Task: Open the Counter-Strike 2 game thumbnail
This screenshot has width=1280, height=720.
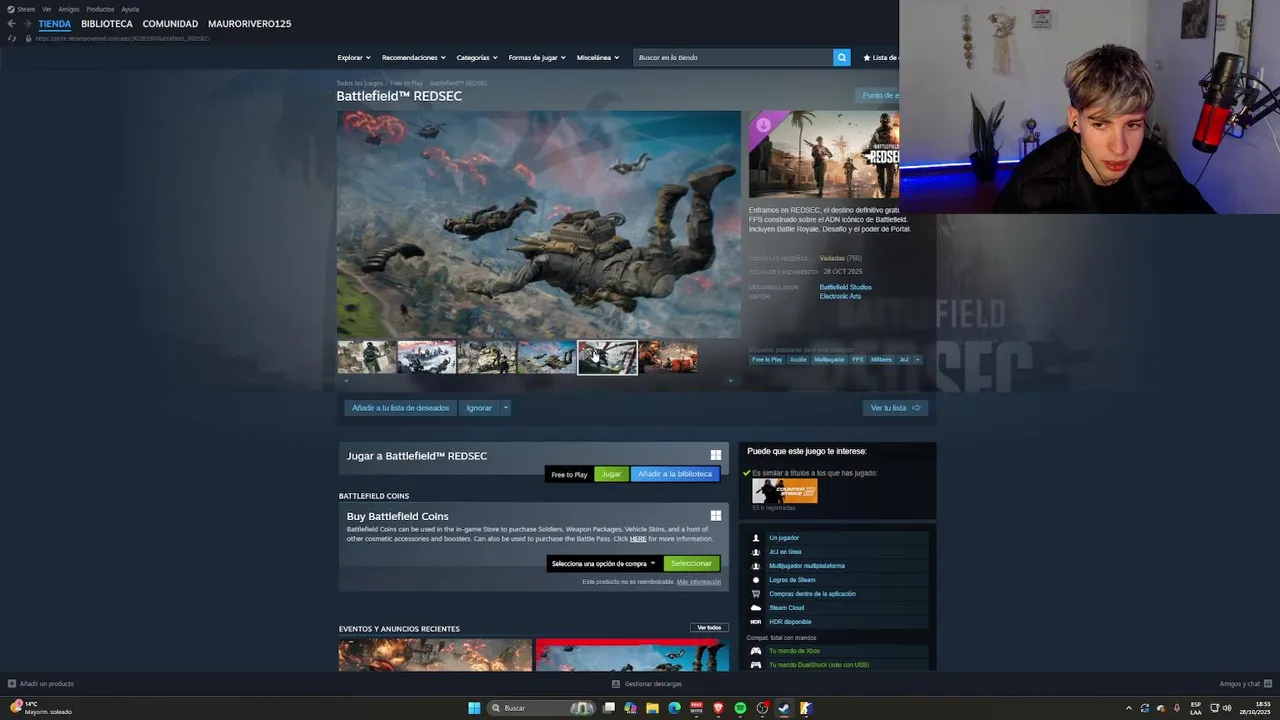Action: coord(785,491)
